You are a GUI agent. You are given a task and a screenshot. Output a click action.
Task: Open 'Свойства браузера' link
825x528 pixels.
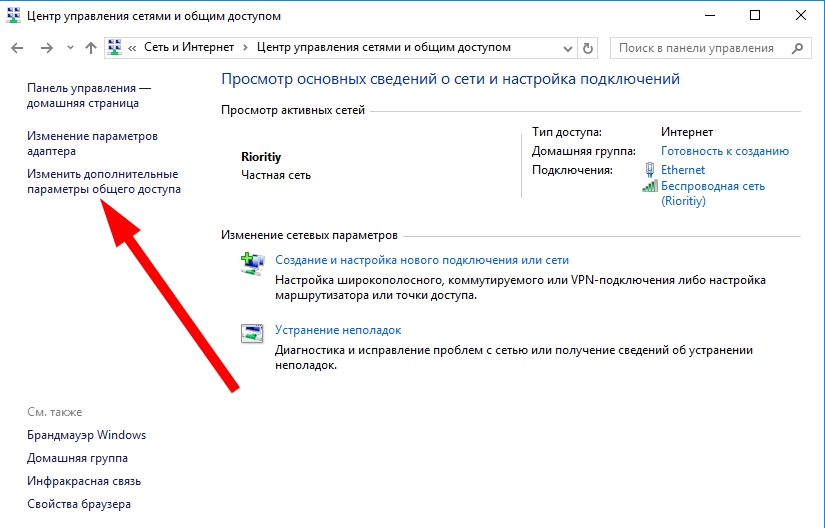pyautogui.click(x=79, y=504)
